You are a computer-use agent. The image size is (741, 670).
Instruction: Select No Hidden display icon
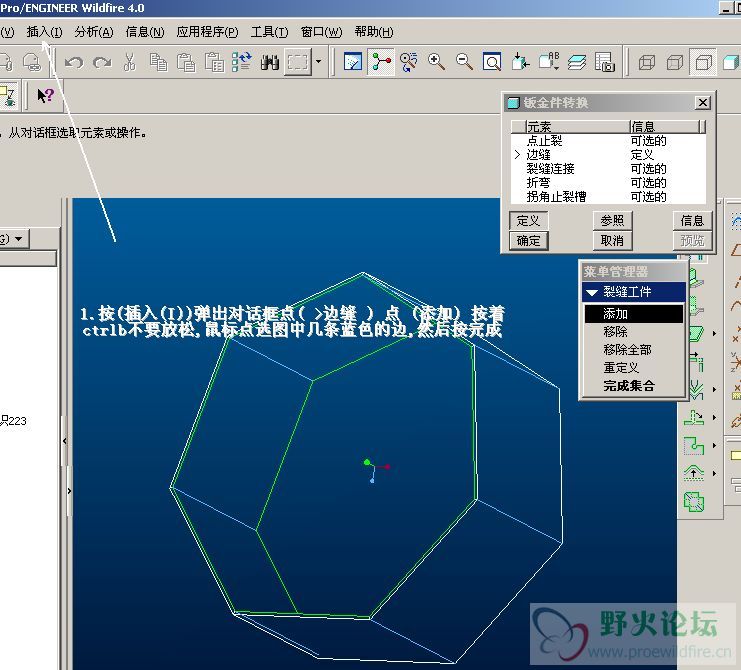coord(703,62)
